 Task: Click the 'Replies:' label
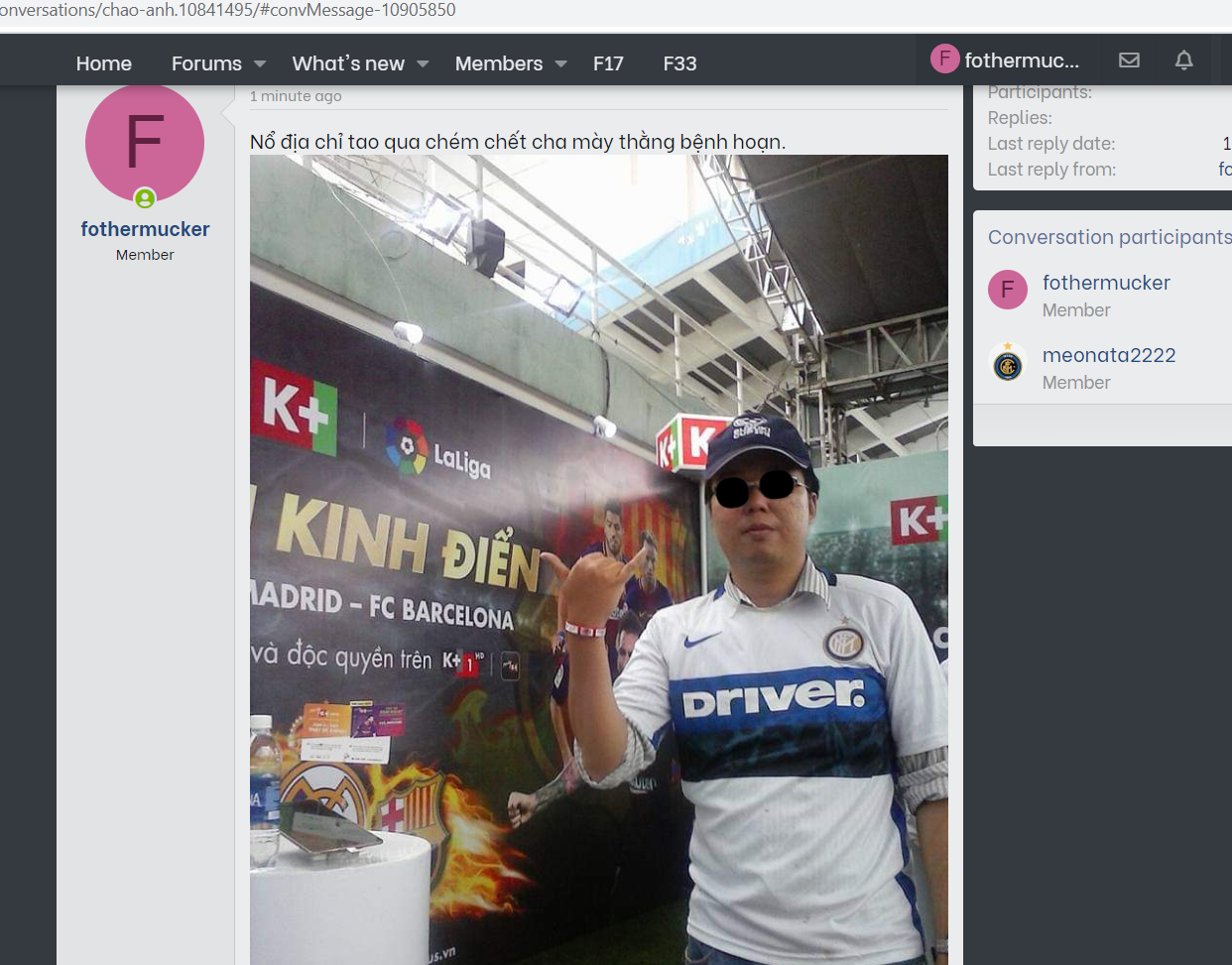coord(1020,118)
